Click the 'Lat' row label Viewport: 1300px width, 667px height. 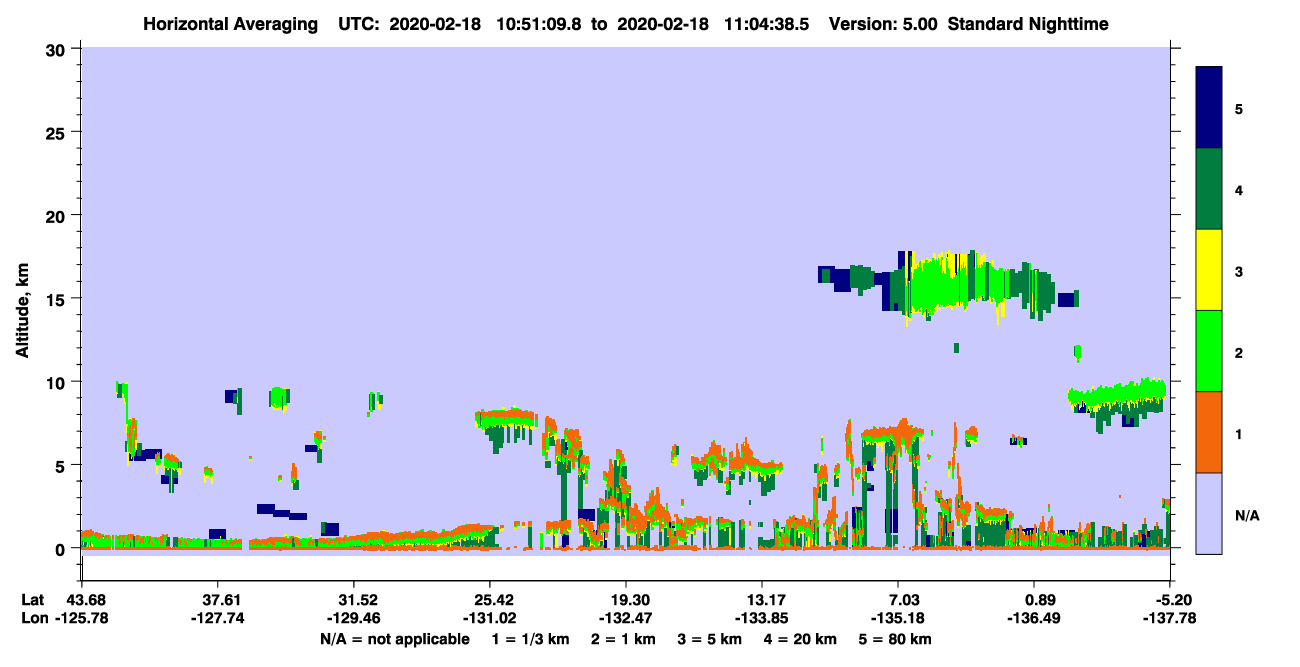33,599
